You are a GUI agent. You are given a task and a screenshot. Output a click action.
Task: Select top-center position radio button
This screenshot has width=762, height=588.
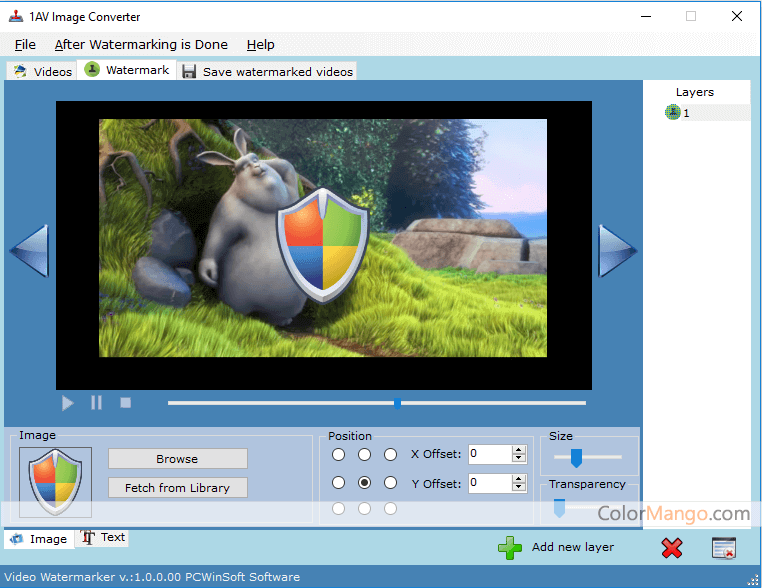364,455
